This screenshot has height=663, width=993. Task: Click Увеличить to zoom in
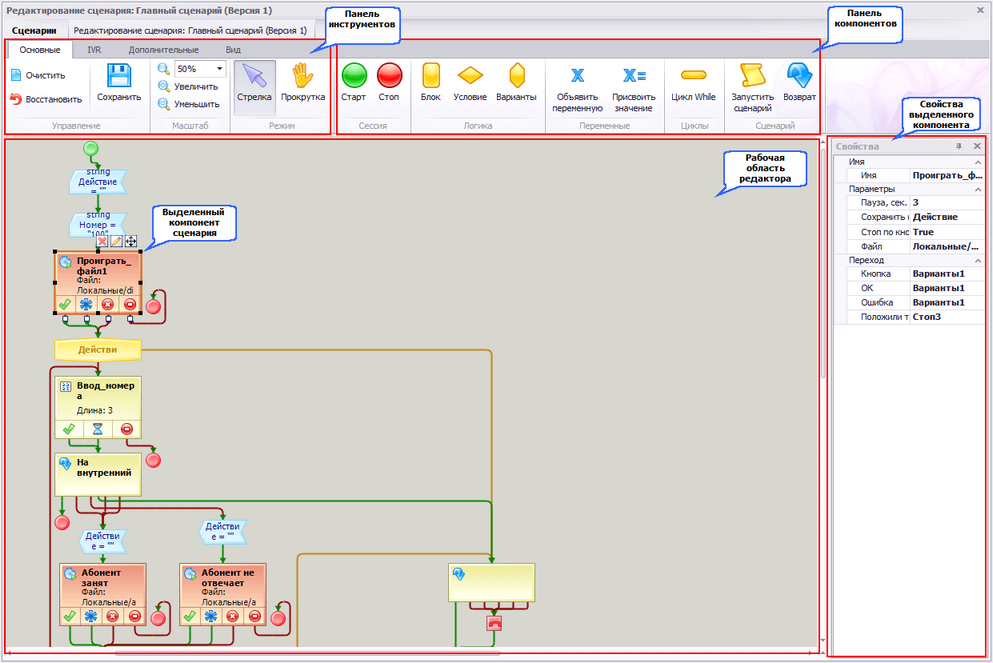coord(188,86)
